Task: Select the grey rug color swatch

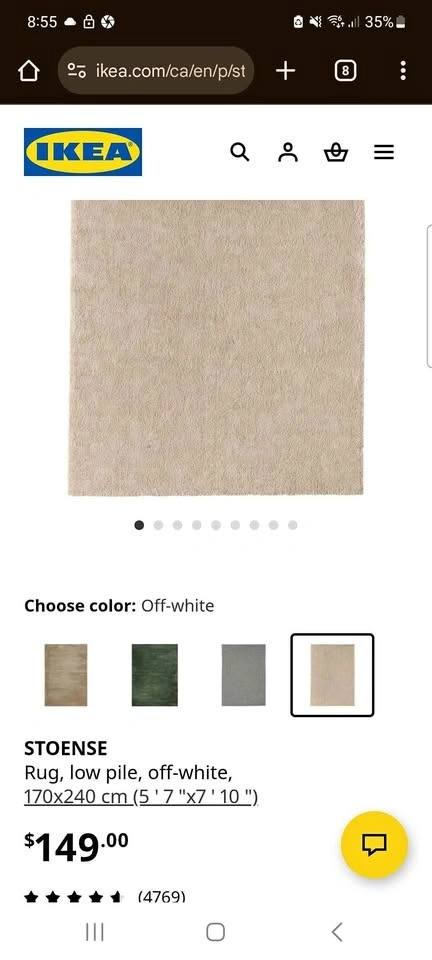Action: tap(244, 675)
